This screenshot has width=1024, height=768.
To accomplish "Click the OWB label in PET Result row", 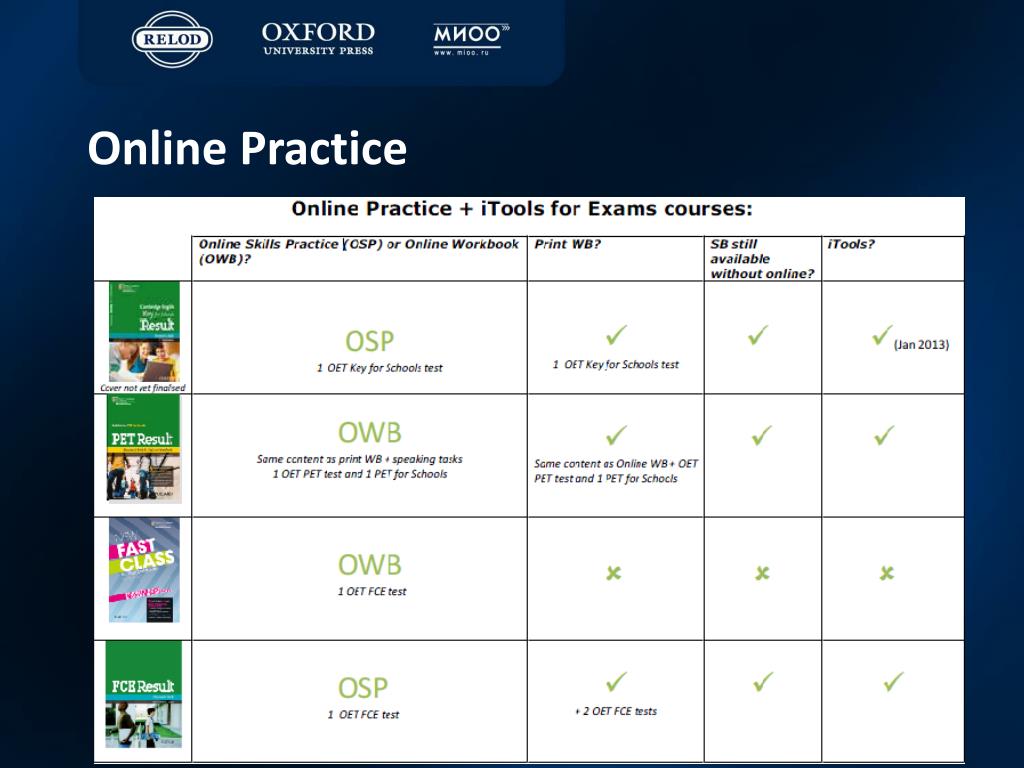I will [370, 432].
